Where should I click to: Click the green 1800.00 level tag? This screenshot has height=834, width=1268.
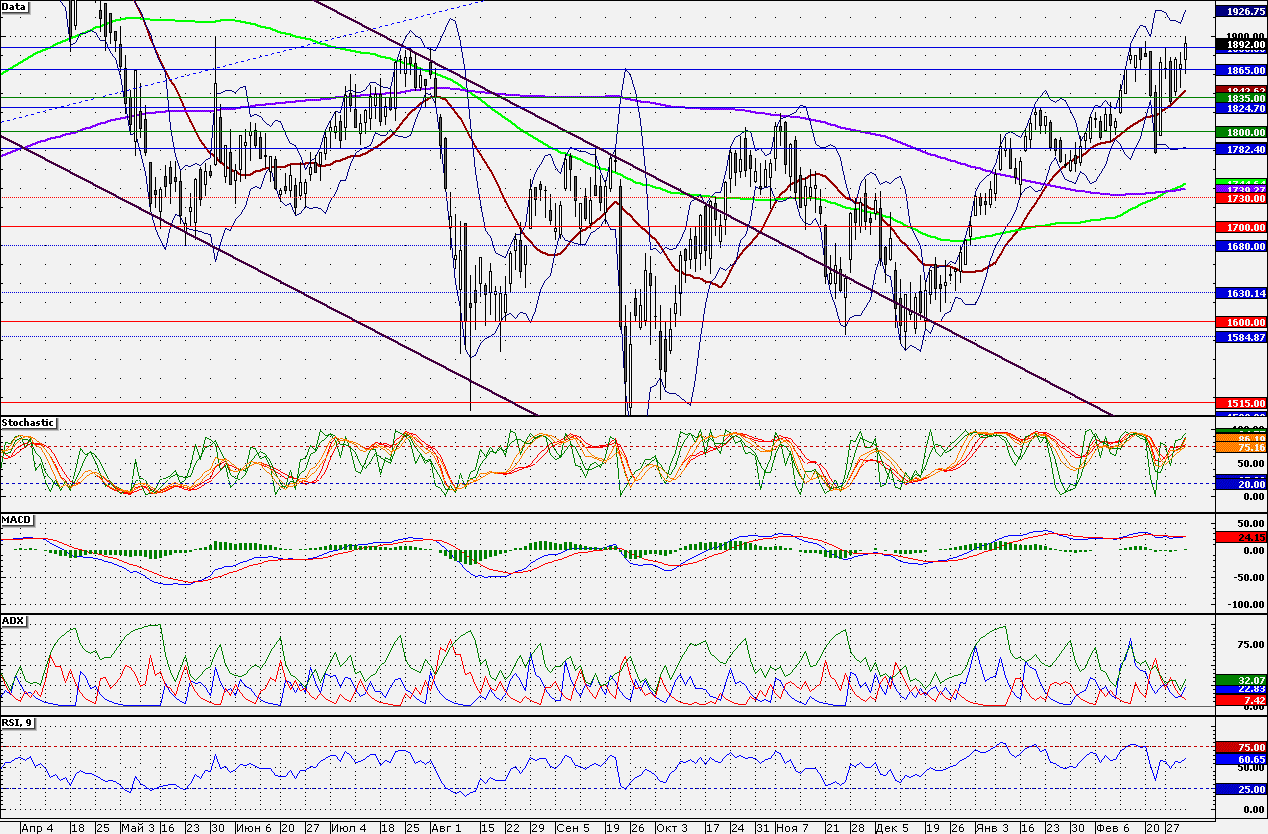coord(1240,132)
